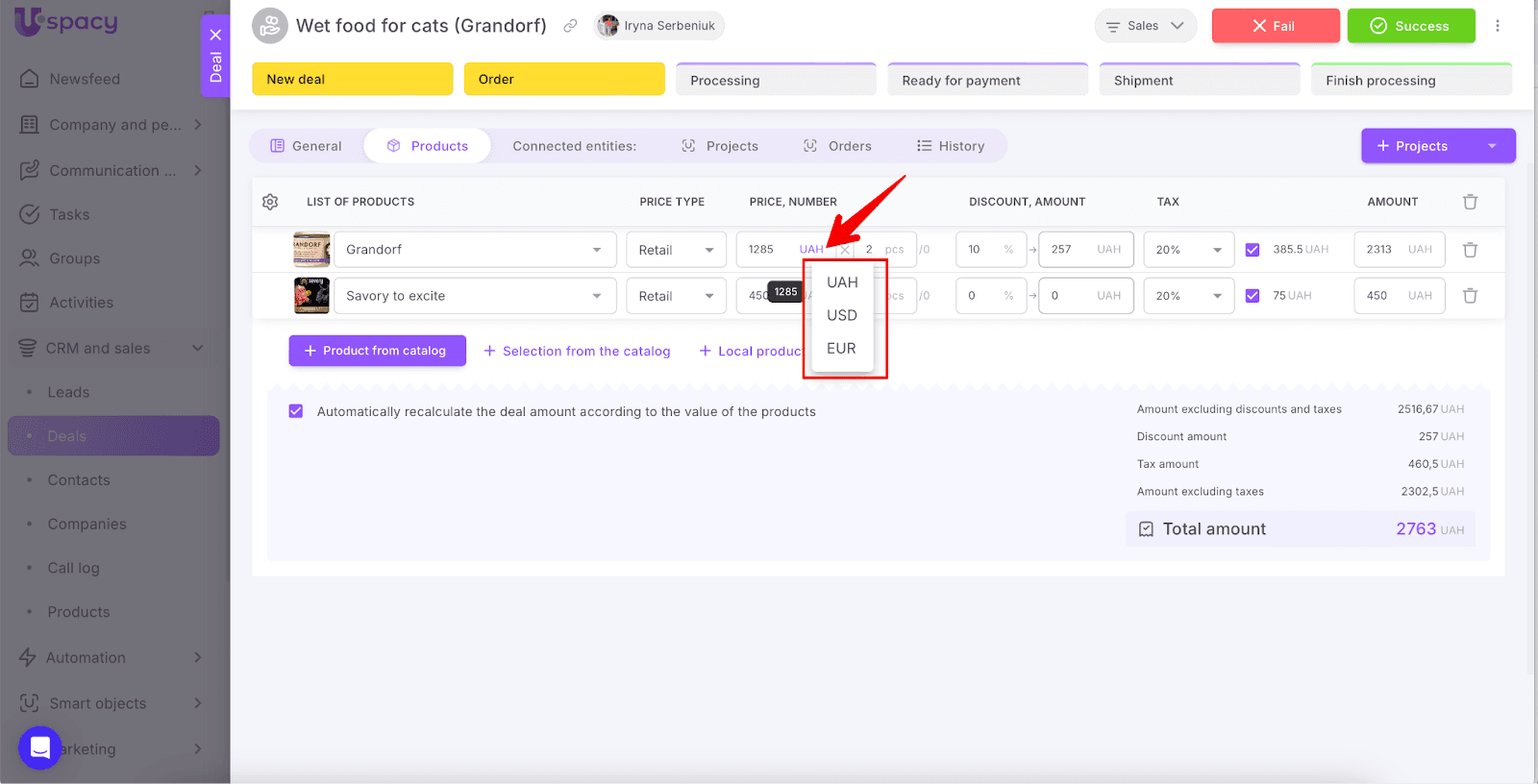Select USD from the currency list
1538x784 pixels.
tap(841, 315)
